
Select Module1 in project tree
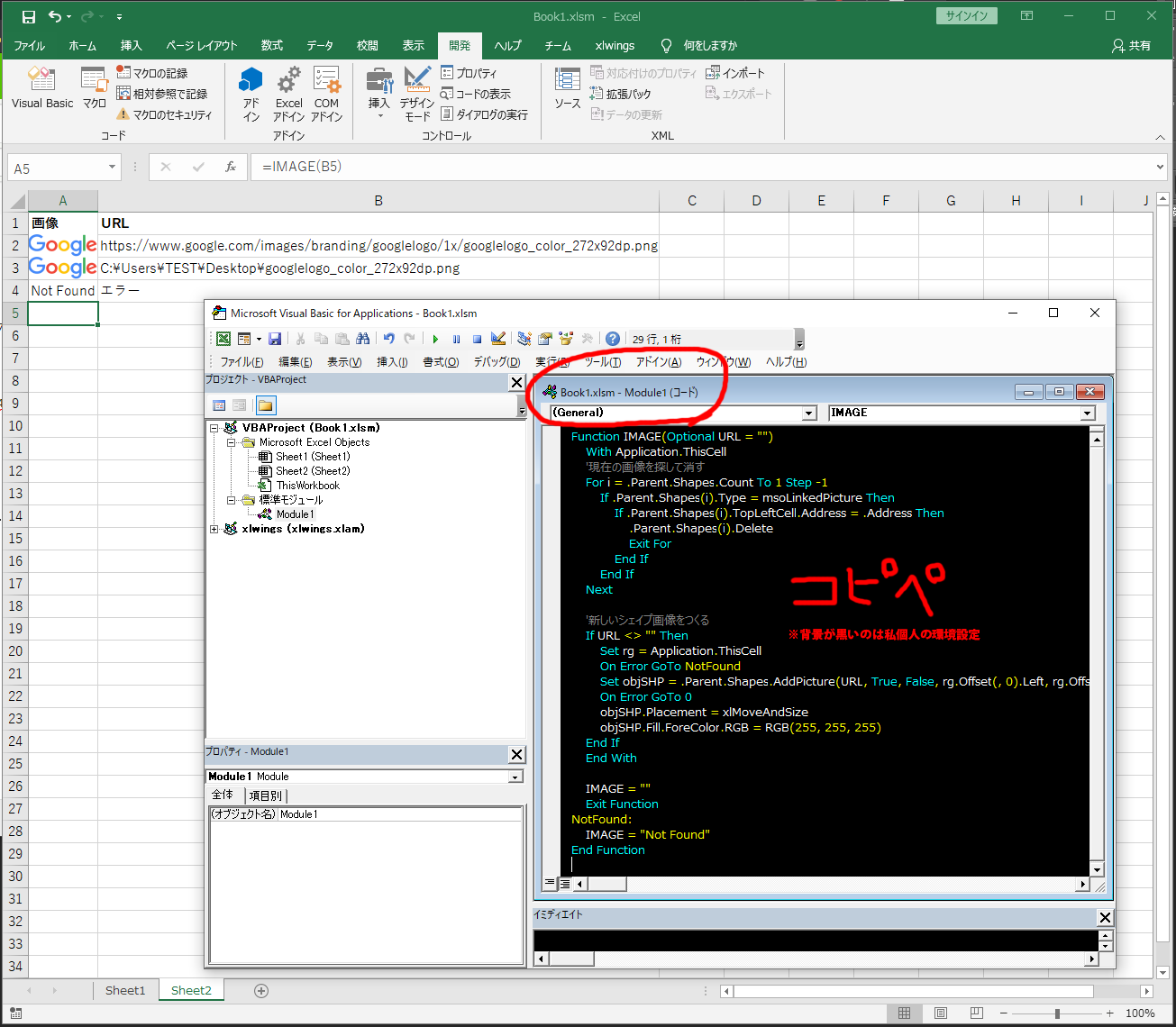[x=295, y=514]
